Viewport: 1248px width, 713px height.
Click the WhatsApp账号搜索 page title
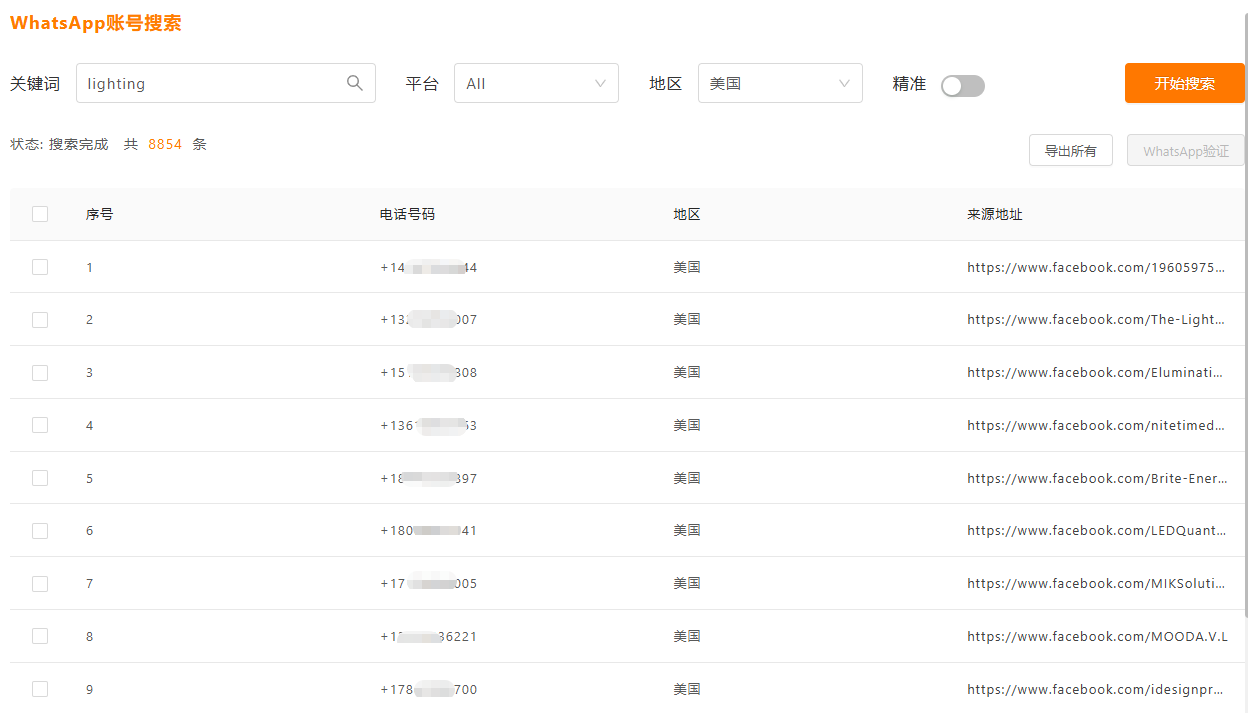(x=96, y=23)
